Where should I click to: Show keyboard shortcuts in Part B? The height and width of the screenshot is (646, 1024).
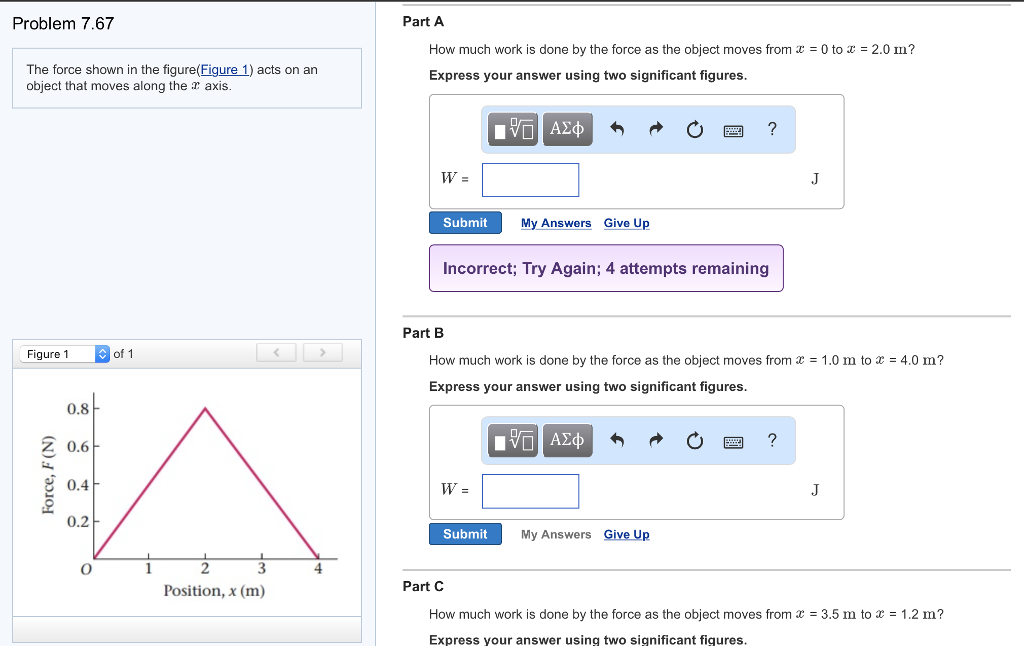coord(733,442)
